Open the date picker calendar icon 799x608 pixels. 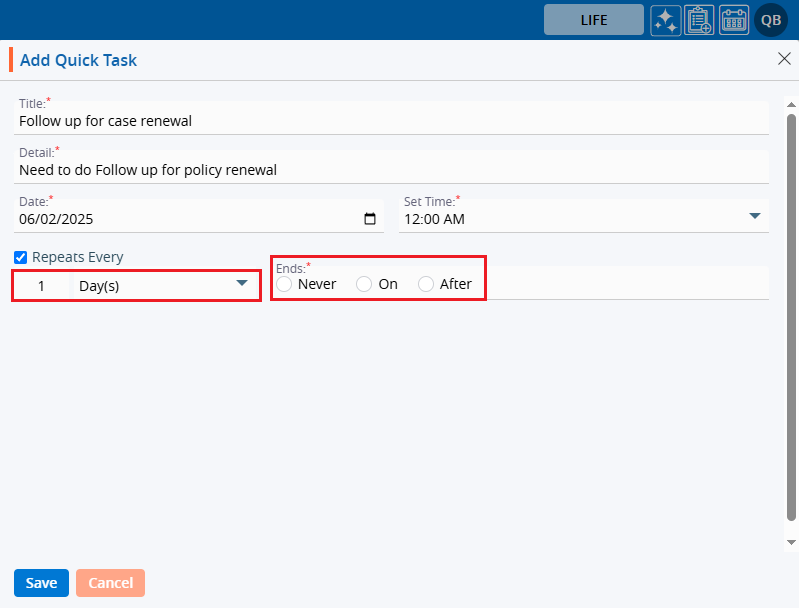click(x=370, y=219)
